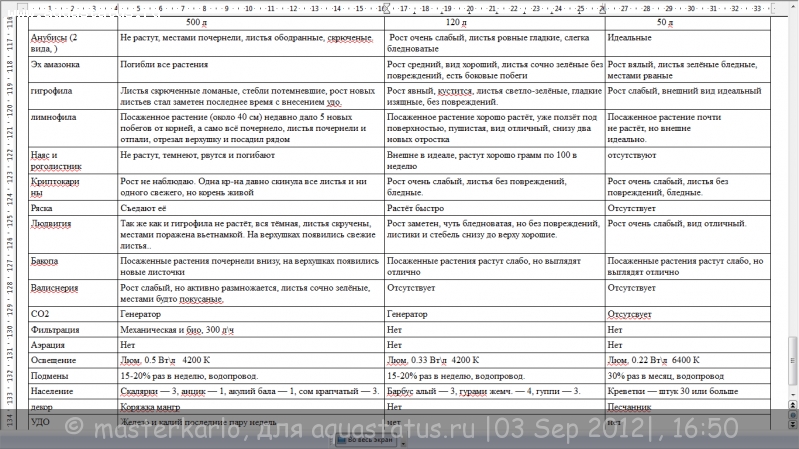Click Нет in Фильтрация row, 120 л column
799x449 pixels.
[x=394, y=330]
